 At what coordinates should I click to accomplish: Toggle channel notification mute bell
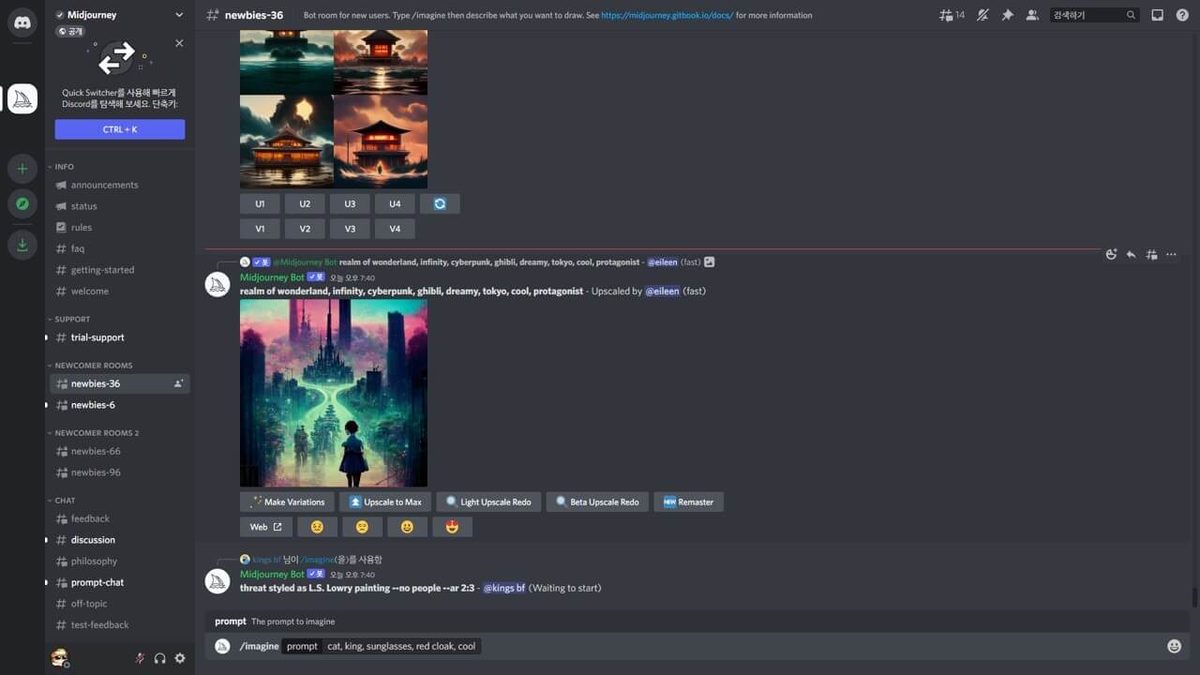tap(982, 15)
